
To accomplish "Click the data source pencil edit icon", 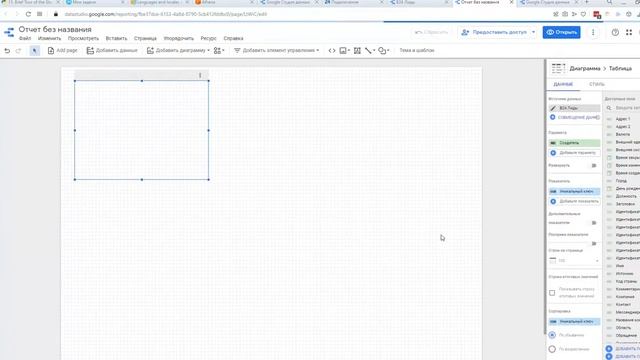I will (553, 108).
